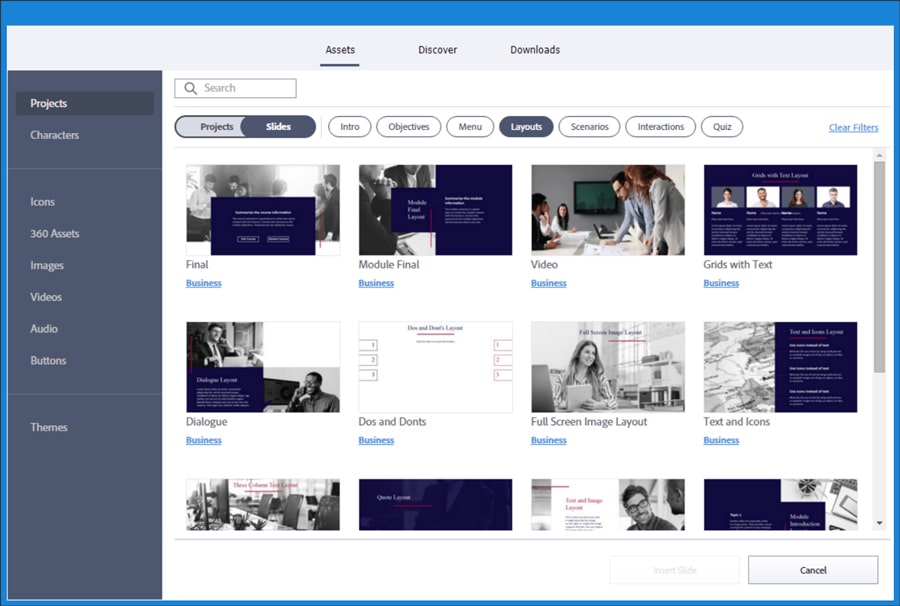Click Business link under Module Final
The height and width of the screenshot is (606, 900).
point(376,283)
